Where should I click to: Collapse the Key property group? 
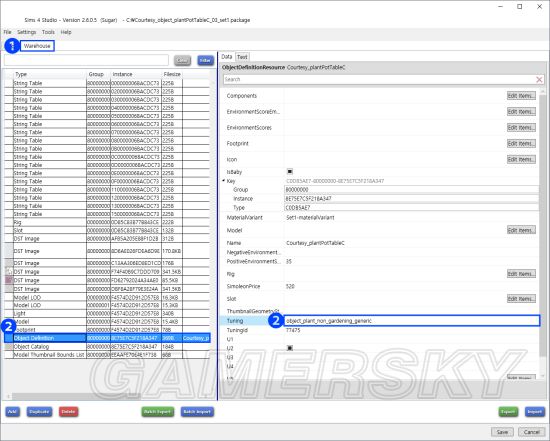pyautogui.click(x=224, y=181)
